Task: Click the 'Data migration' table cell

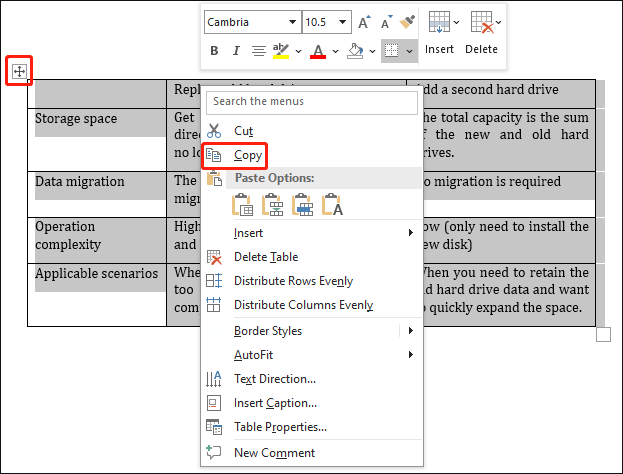Action: (x=97, y=195)
